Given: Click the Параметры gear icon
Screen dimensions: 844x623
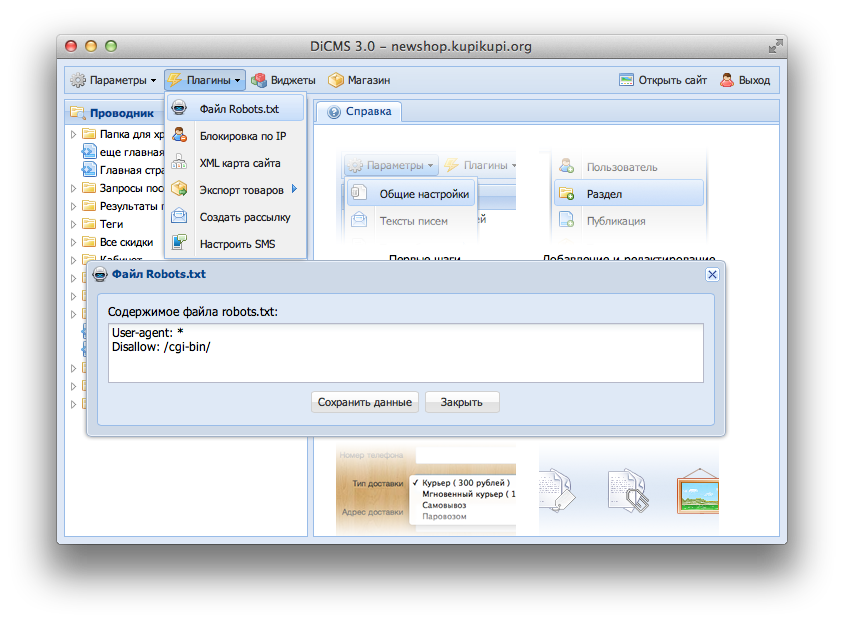Looking at the screenshot, I should (78, 80).
